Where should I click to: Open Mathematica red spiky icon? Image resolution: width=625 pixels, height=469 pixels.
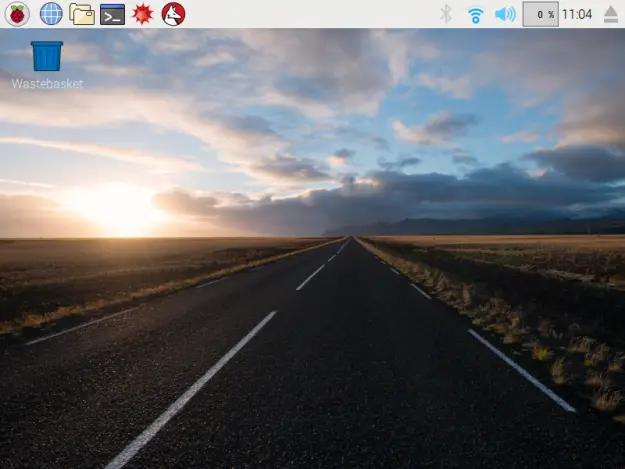143,14
